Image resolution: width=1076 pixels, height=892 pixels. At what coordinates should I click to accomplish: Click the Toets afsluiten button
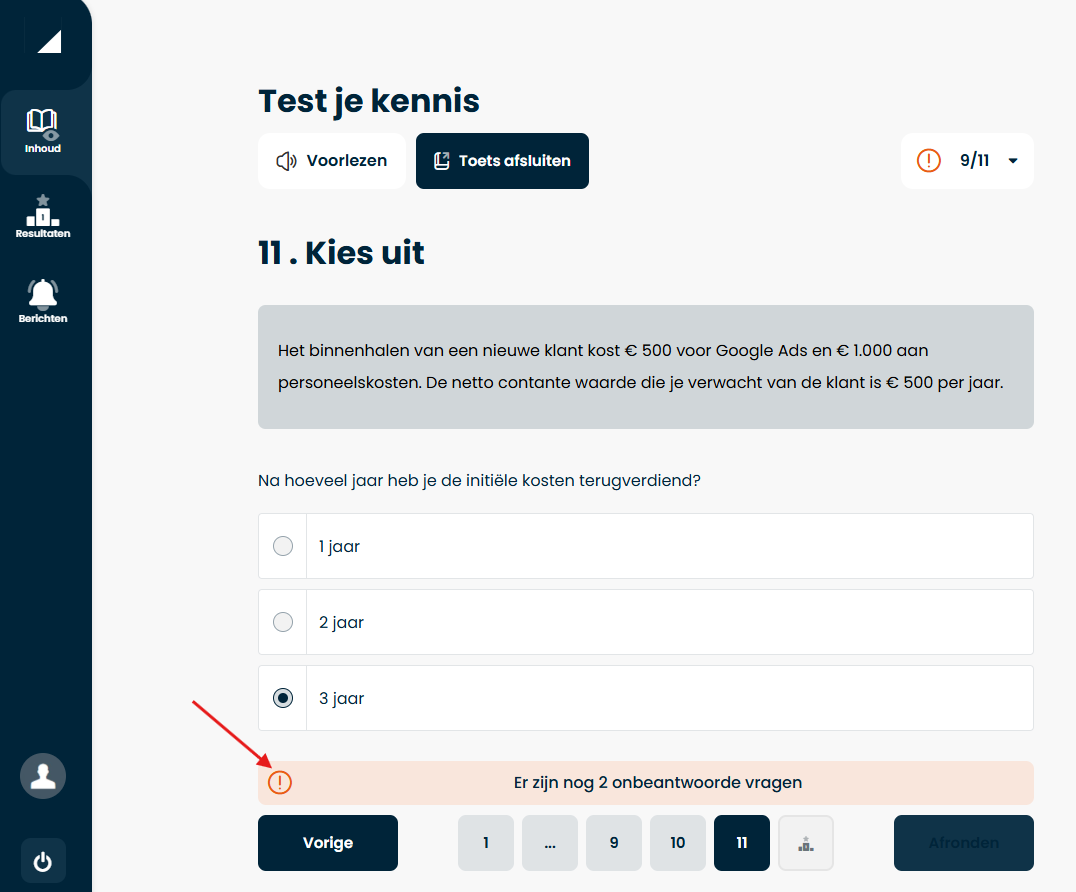pyautogui.click(x=502, y=161)
